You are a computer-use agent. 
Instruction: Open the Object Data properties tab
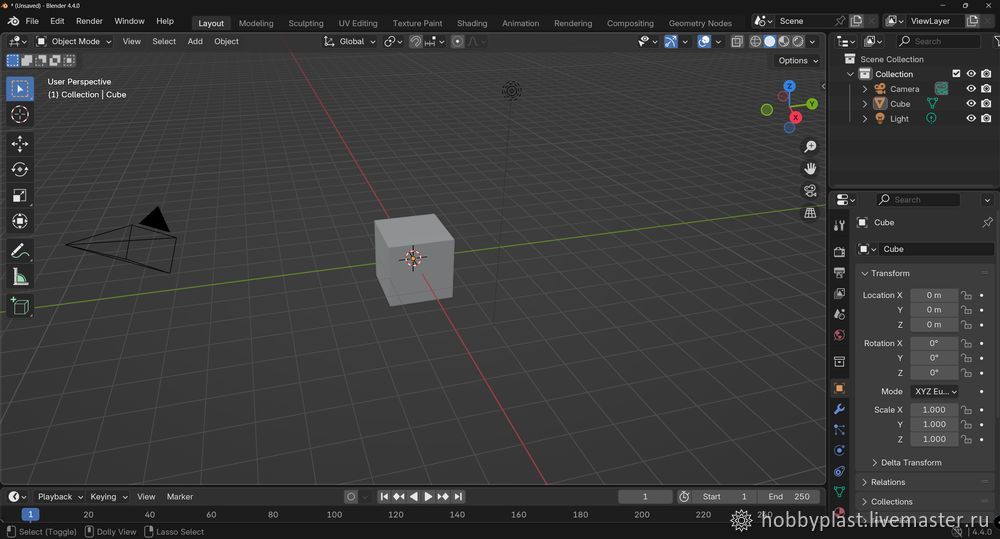[x=839, y=492]
